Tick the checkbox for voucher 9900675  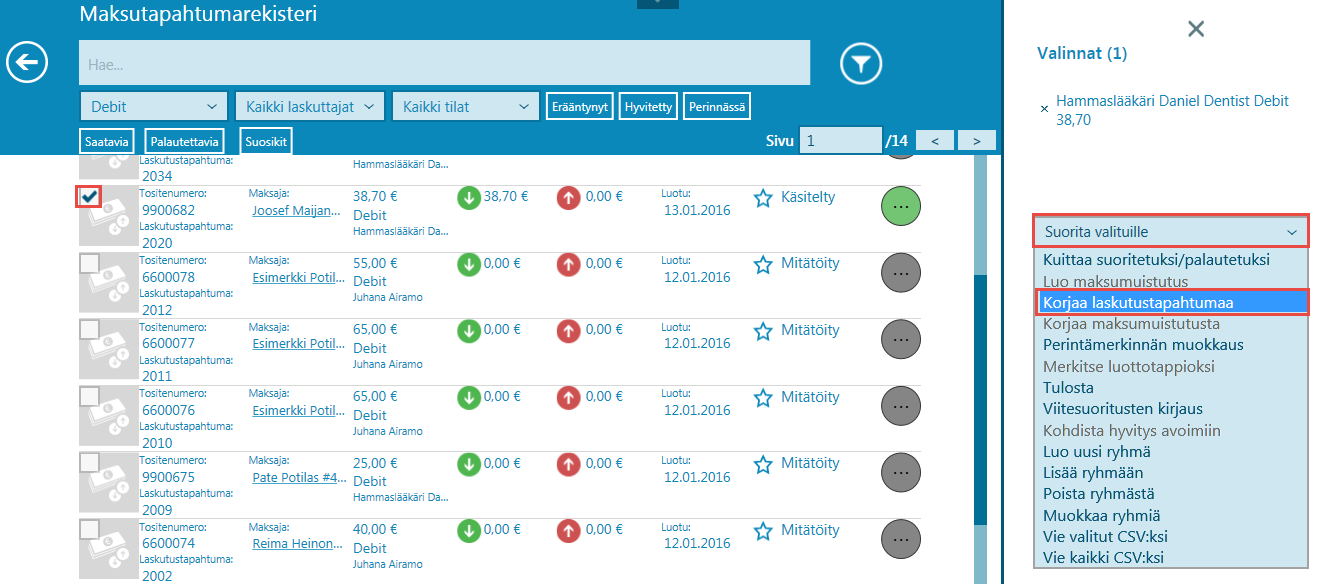[x=89, y=462]
